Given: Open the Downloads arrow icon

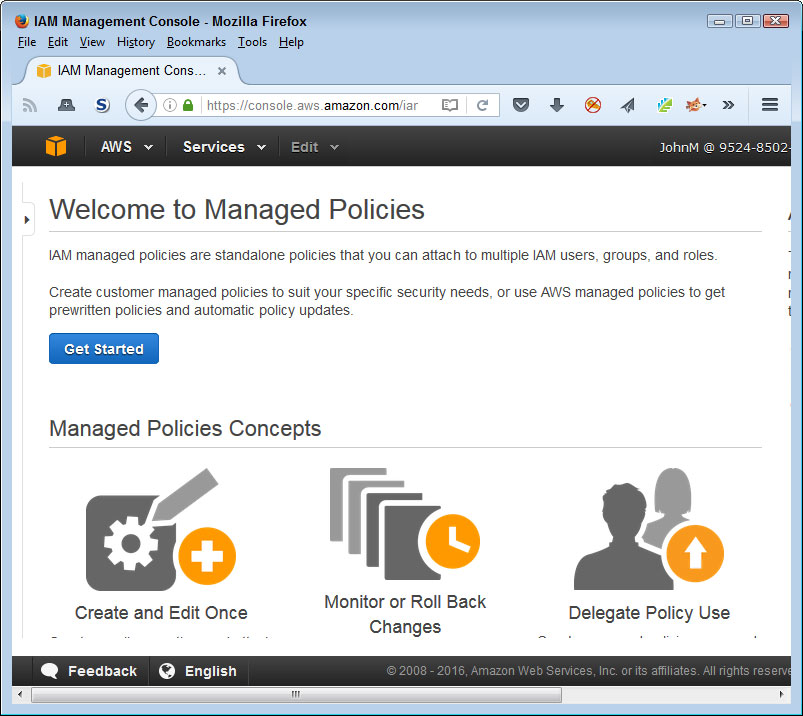Looking at the screenshot, I should (557, 105).
